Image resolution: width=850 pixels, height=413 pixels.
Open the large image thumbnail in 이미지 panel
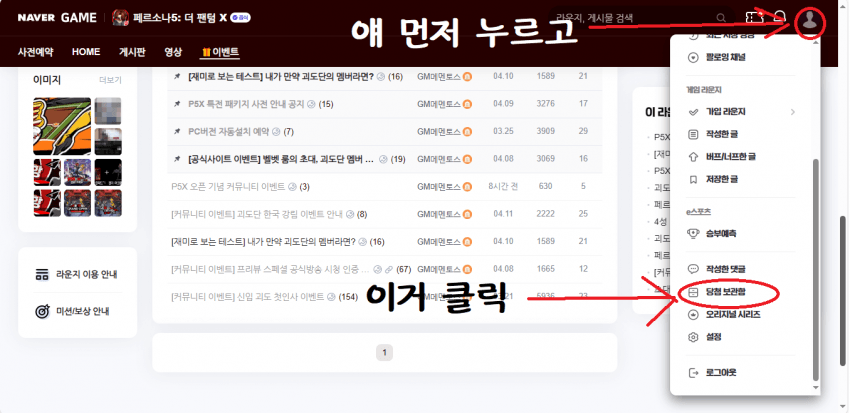[62, 126]
